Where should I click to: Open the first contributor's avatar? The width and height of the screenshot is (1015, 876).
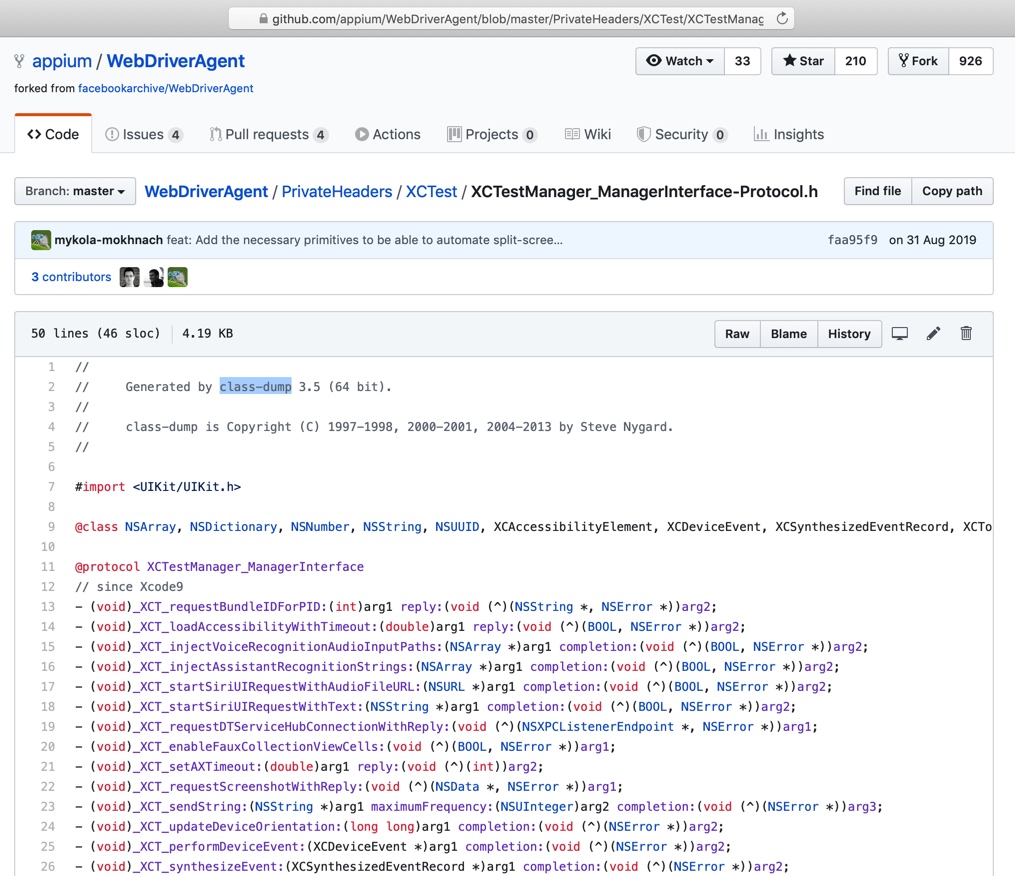click(129, 277)
